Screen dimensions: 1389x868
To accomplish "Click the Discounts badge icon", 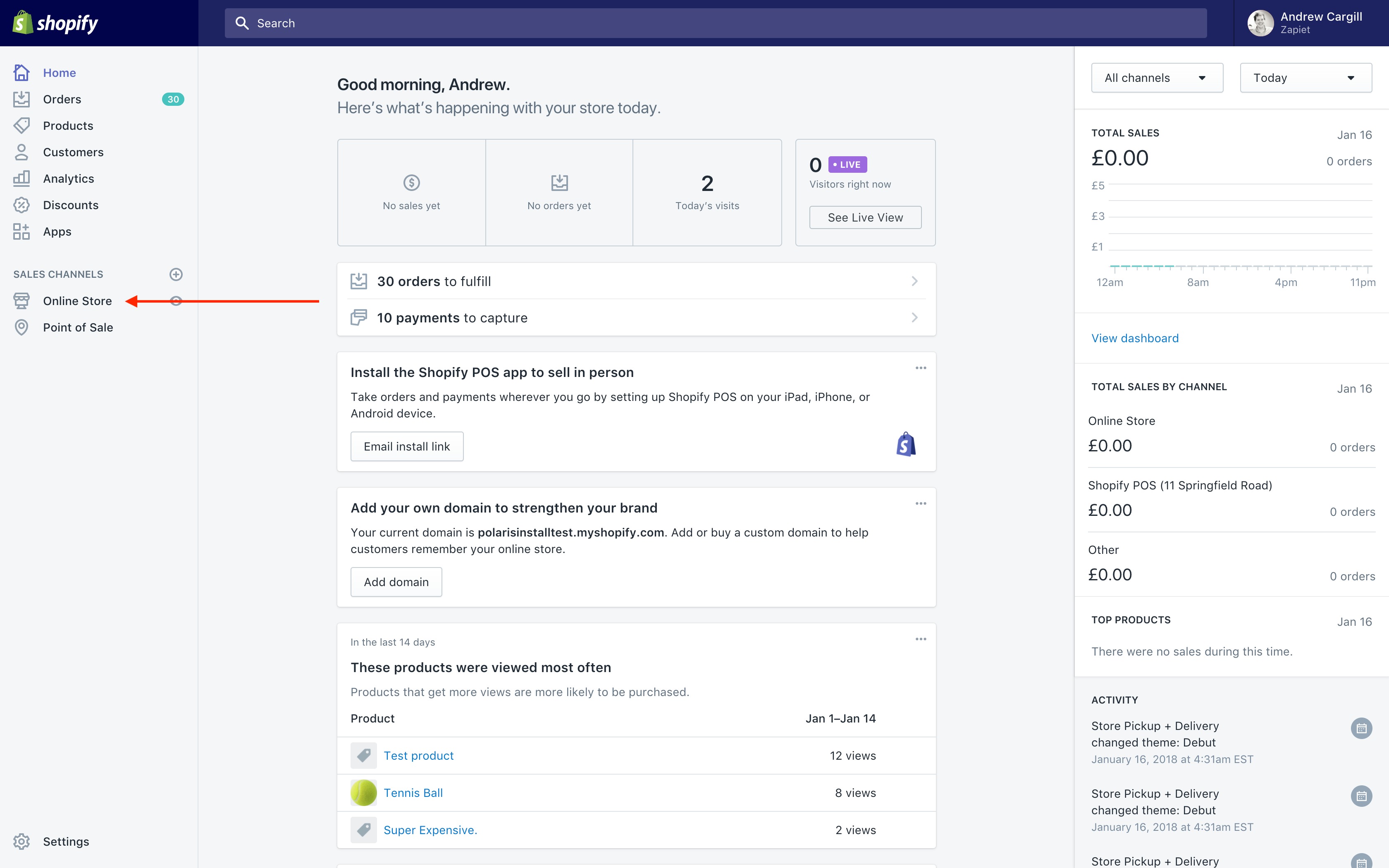I will point(21,205).
